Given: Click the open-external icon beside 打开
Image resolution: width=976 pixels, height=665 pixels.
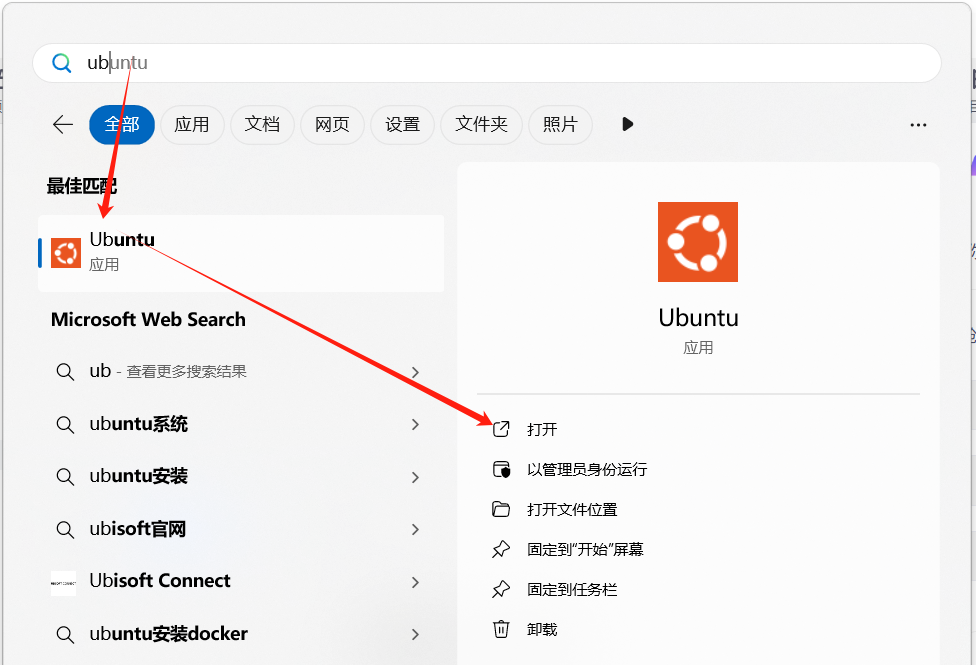Looking at the screenshot, I should [501, 429].
